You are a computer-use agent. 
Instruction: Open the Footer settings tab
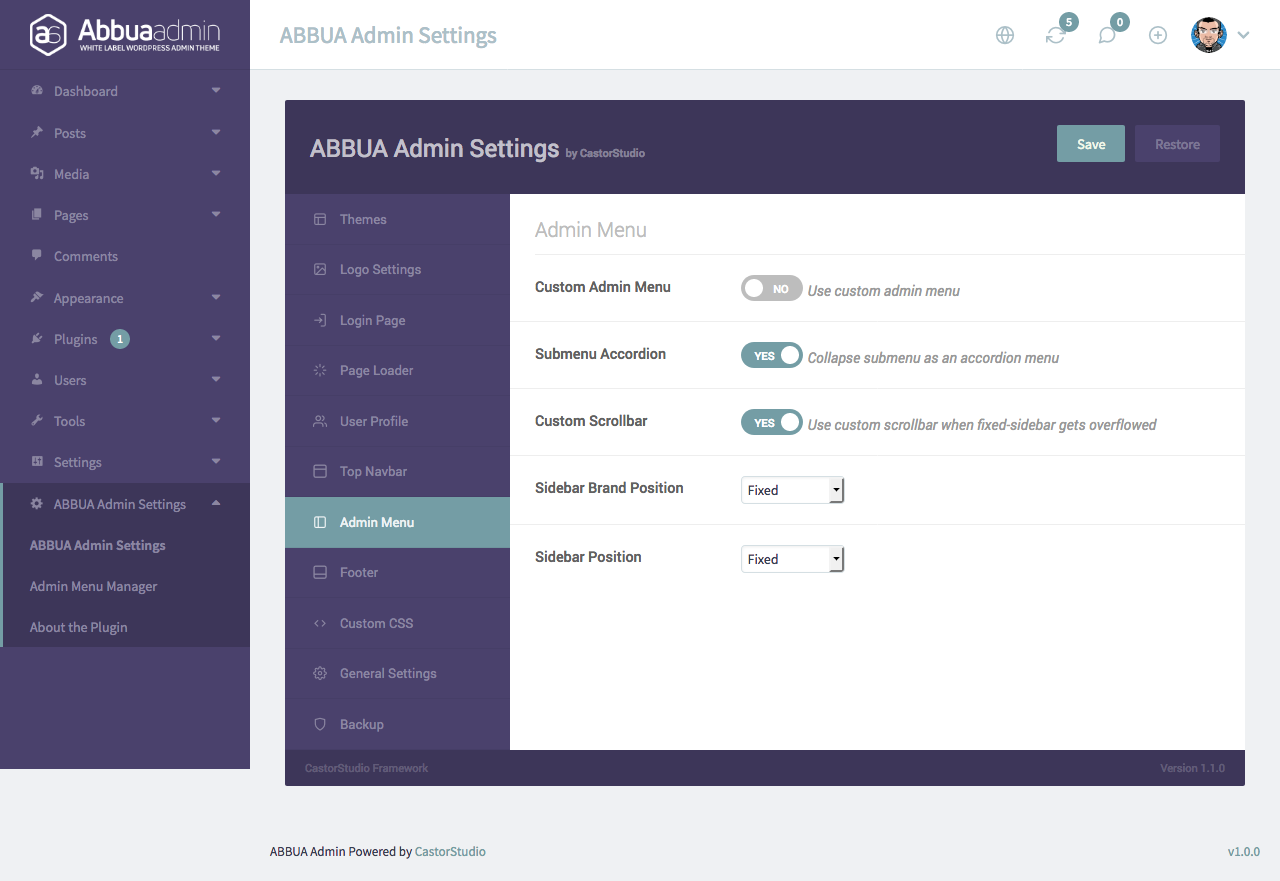[397, 573]
